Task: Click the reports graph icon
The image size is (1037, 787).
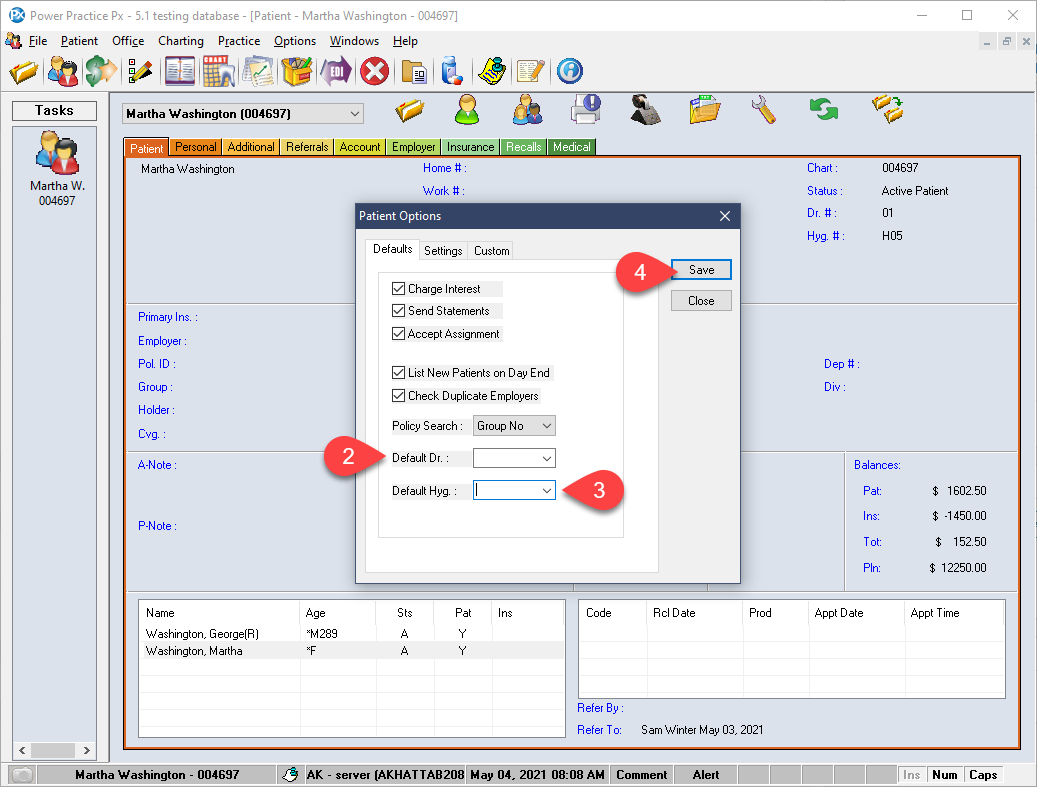Action: (x=259, y=71)
